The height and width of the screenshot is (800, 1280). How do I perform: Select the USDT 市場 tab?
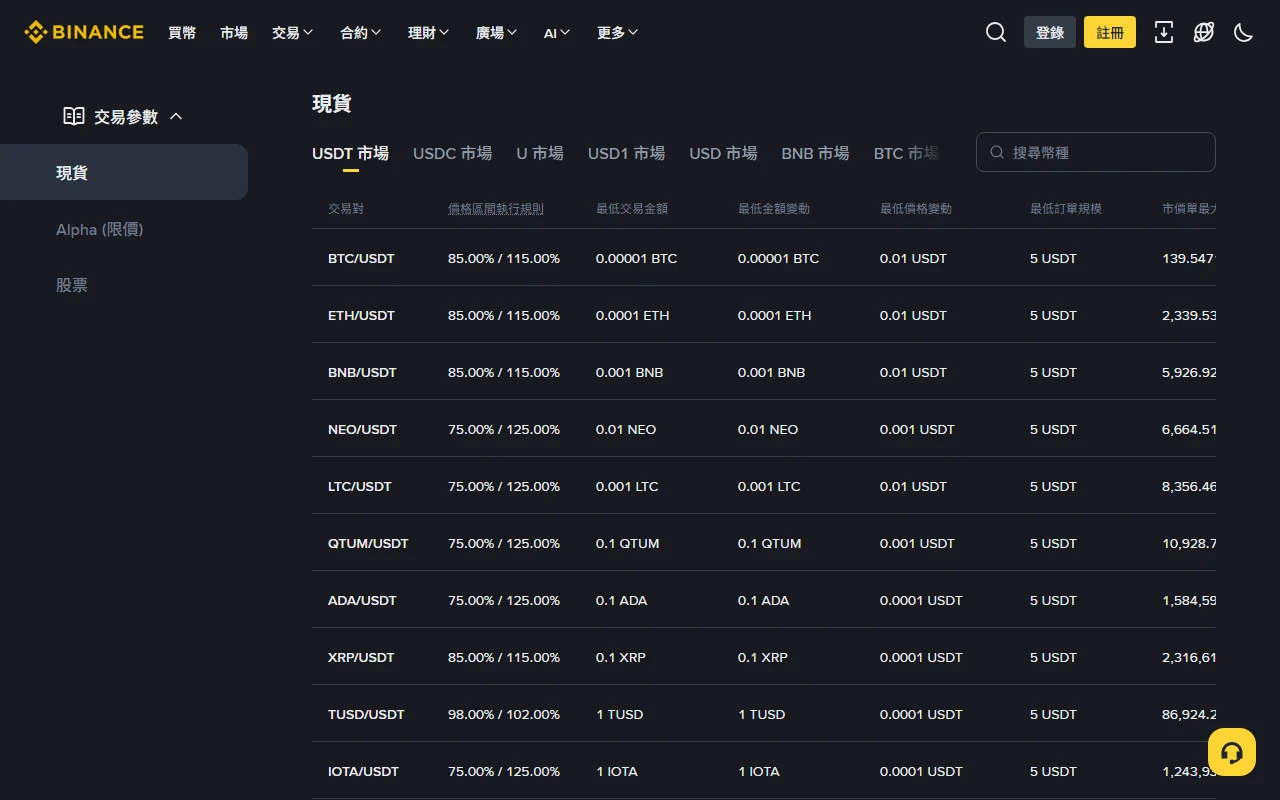350,153
